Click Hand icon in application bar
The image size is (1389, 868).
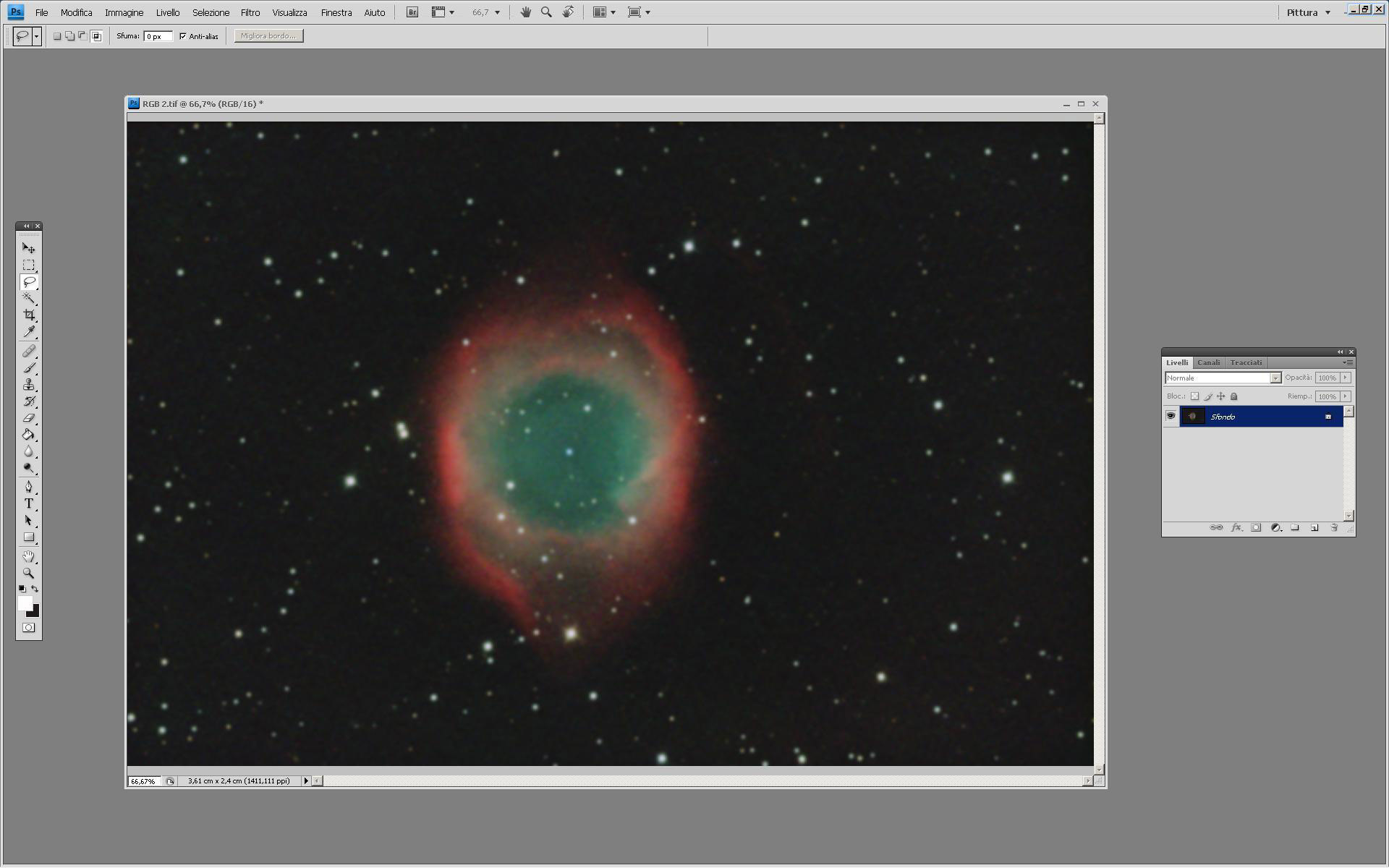point(526,12)
